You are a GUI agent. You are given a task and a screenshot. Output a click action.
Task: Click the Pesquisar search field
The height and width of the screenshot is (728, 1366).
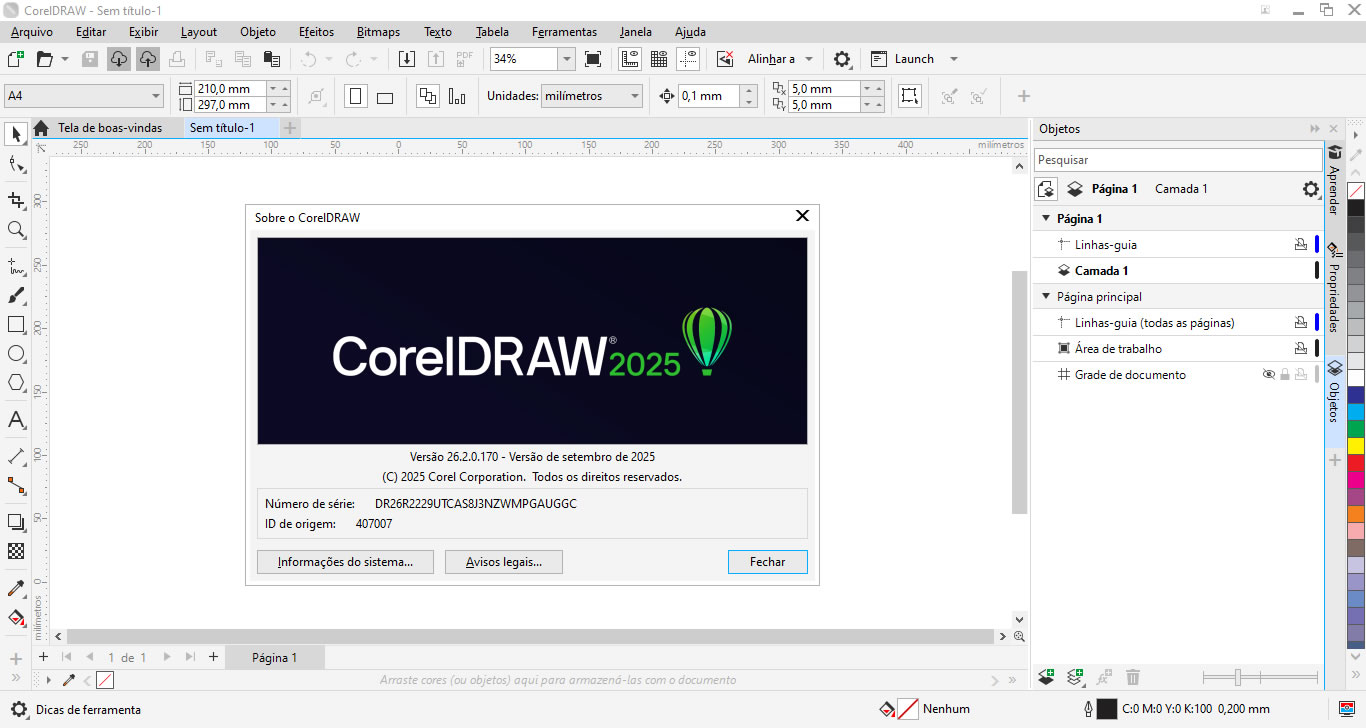1177,160
